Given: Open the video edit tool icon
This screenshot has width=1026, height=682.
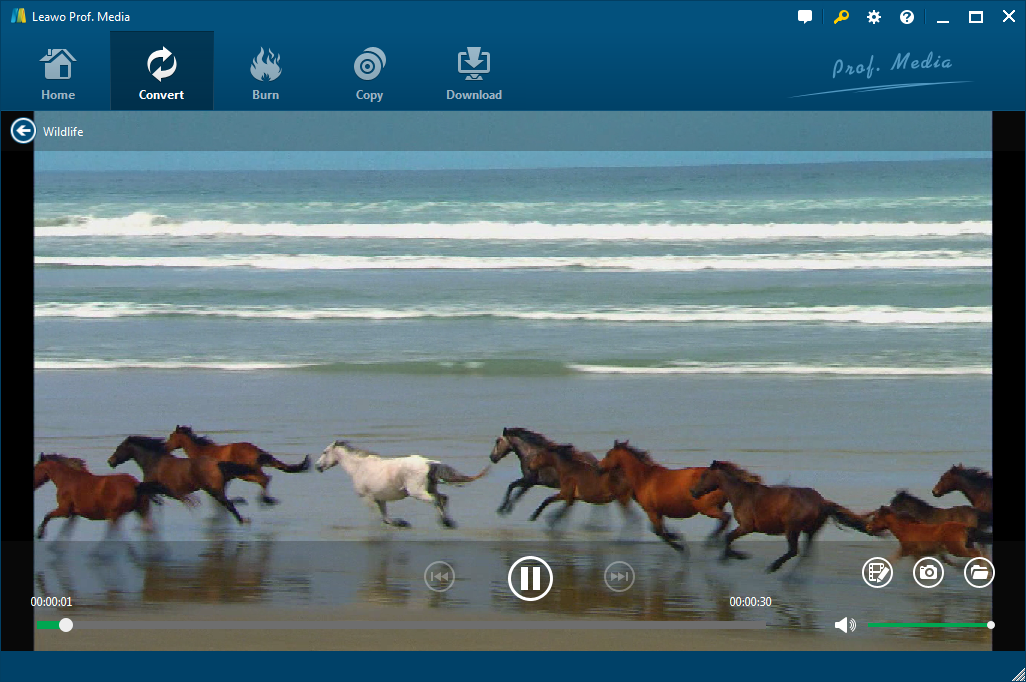Looking at the screenshot, I should [877, 573].
